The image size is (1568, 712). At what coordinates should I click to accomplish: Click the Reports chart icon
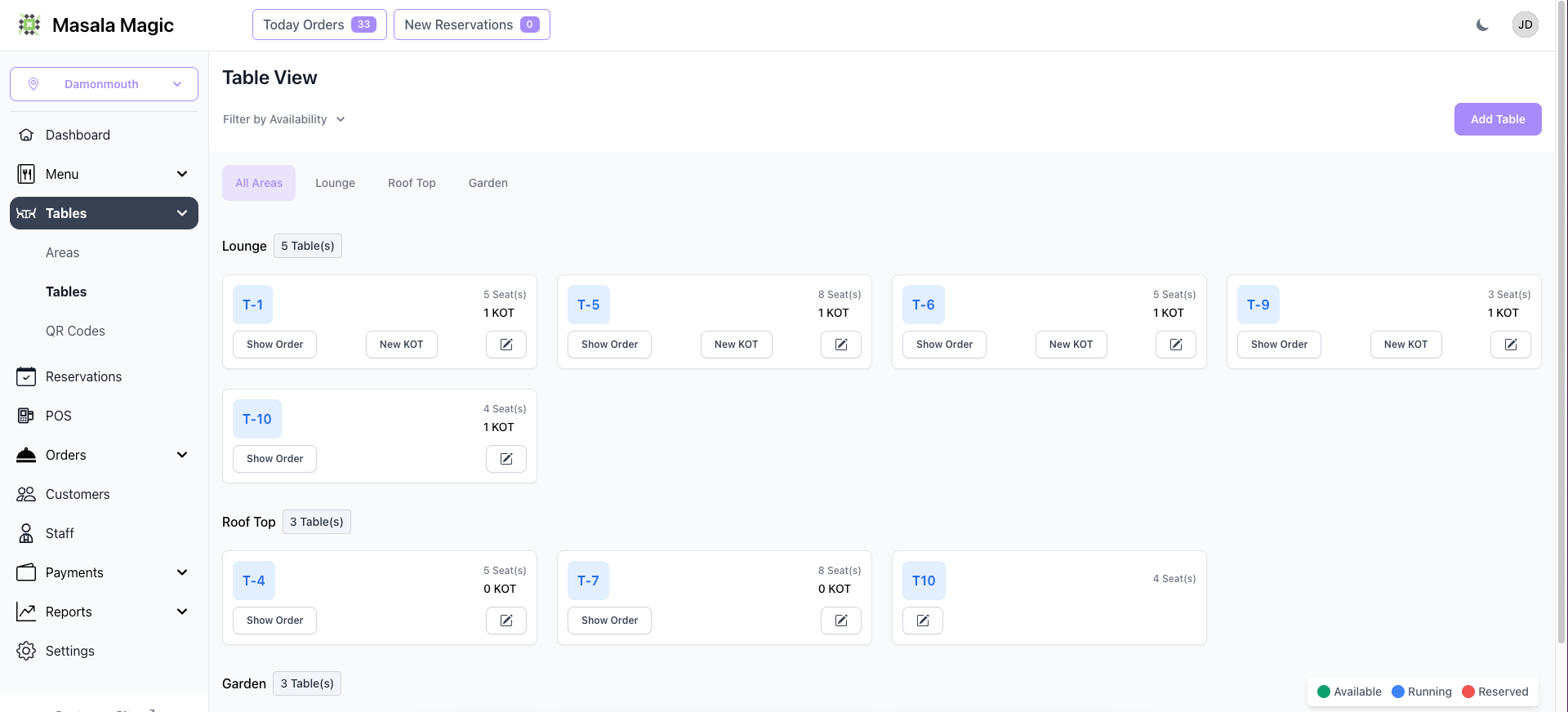pyautogui.click(x=26, y=612)
